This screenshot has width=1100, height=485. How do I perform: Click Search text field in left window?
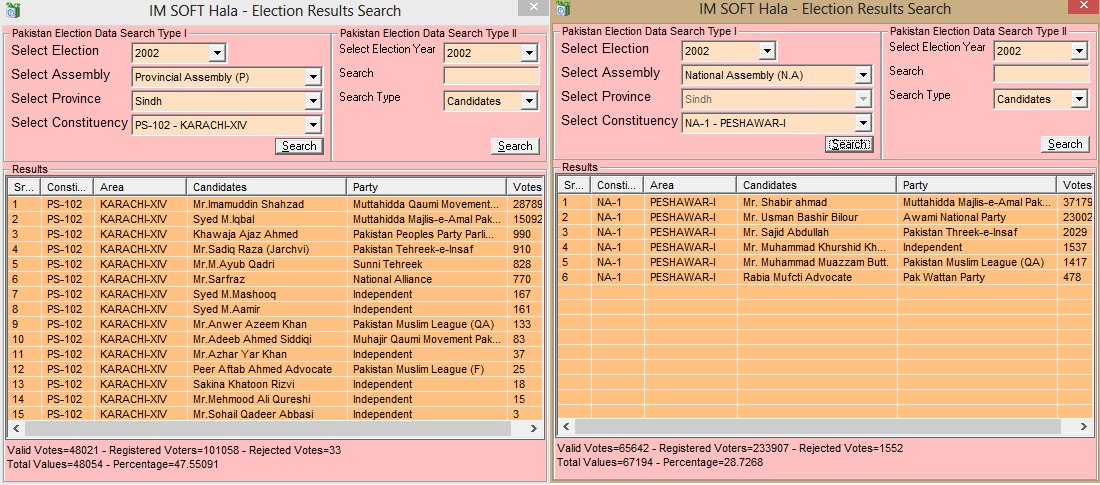491,76
